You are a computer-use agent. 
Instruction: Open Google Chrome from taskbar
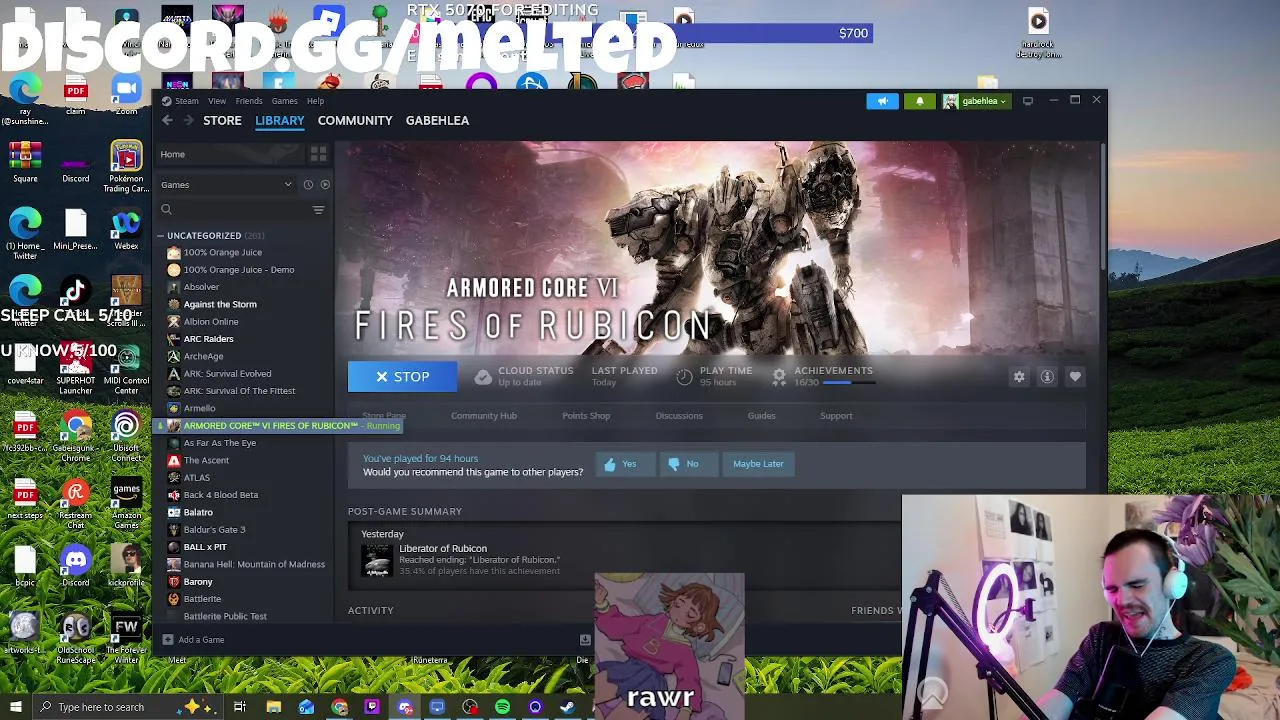pos(339,707)
